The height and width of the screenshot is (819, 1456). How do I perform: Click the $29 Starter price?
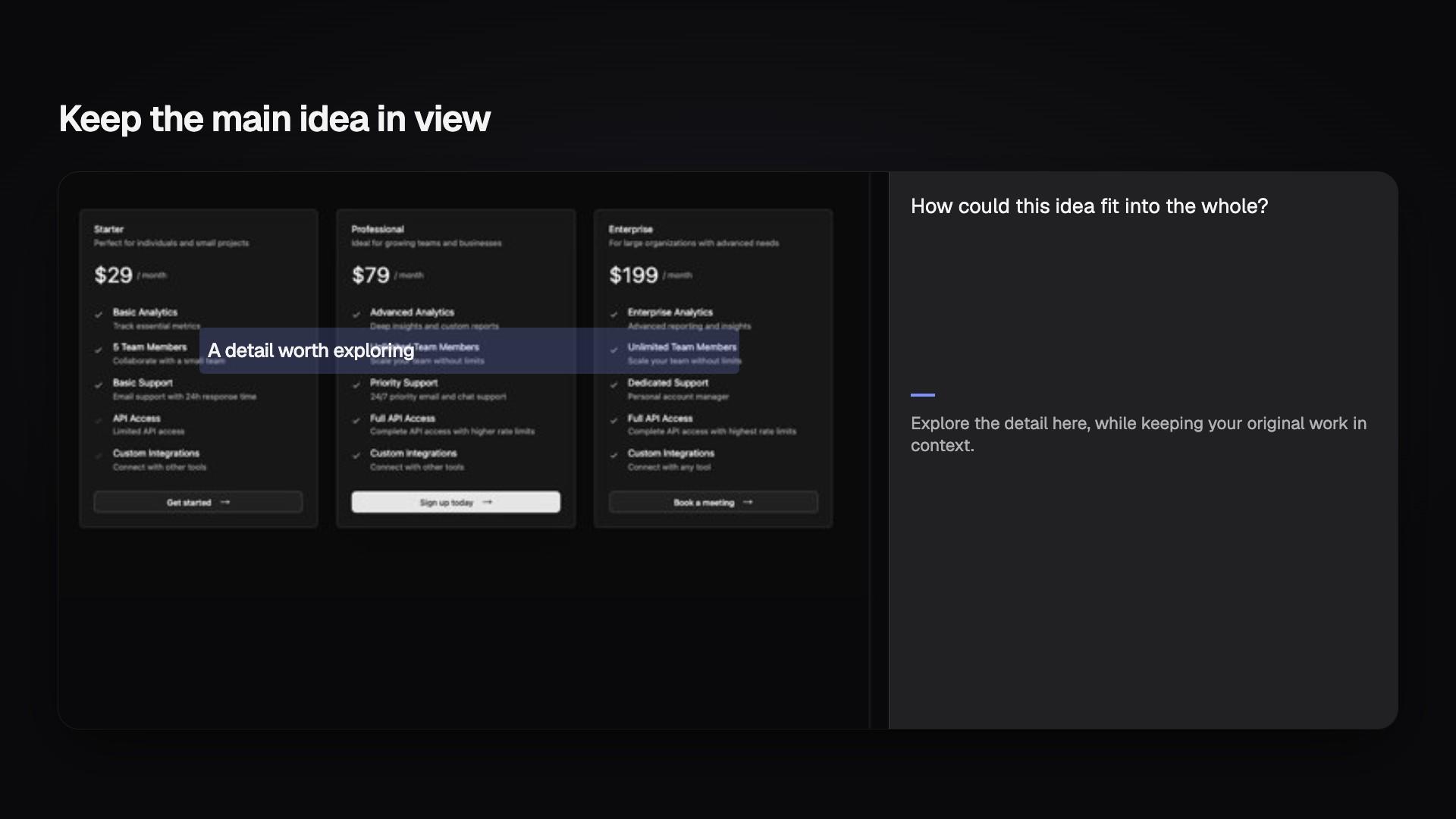[113, 275]
